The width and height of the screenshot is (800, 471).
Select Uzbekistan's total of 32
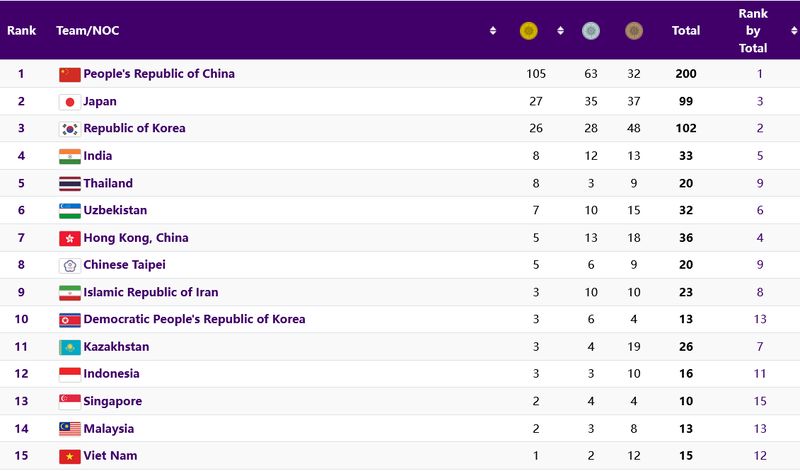coord(686,210)
